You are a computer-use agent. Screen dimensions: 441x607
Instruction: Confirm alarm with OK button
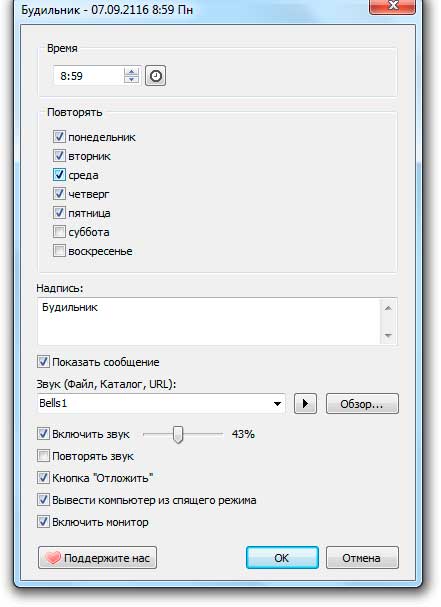(282, 557)
